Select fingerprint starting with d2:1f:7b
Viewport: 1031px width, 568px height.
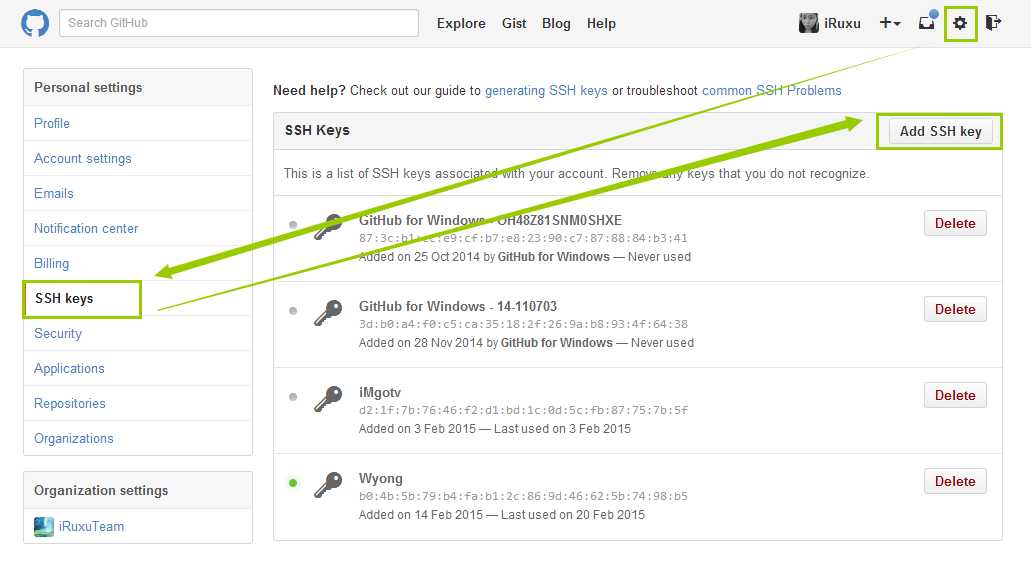(523, 410)
